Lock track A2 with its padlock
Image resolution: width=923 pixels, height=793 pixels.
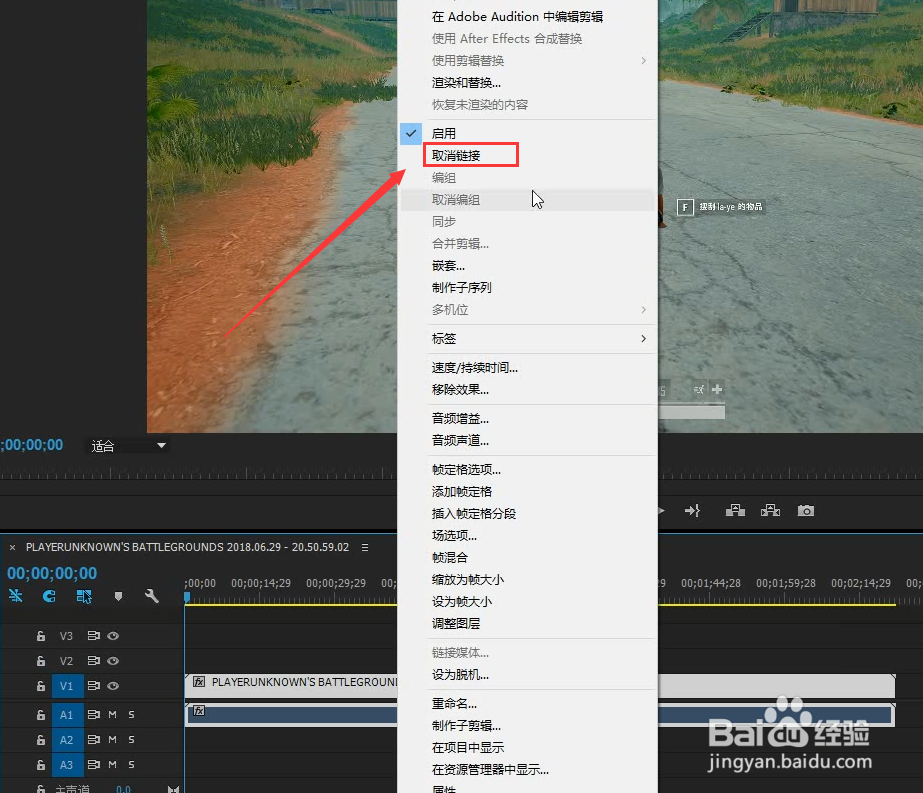(x=41, y=739)
